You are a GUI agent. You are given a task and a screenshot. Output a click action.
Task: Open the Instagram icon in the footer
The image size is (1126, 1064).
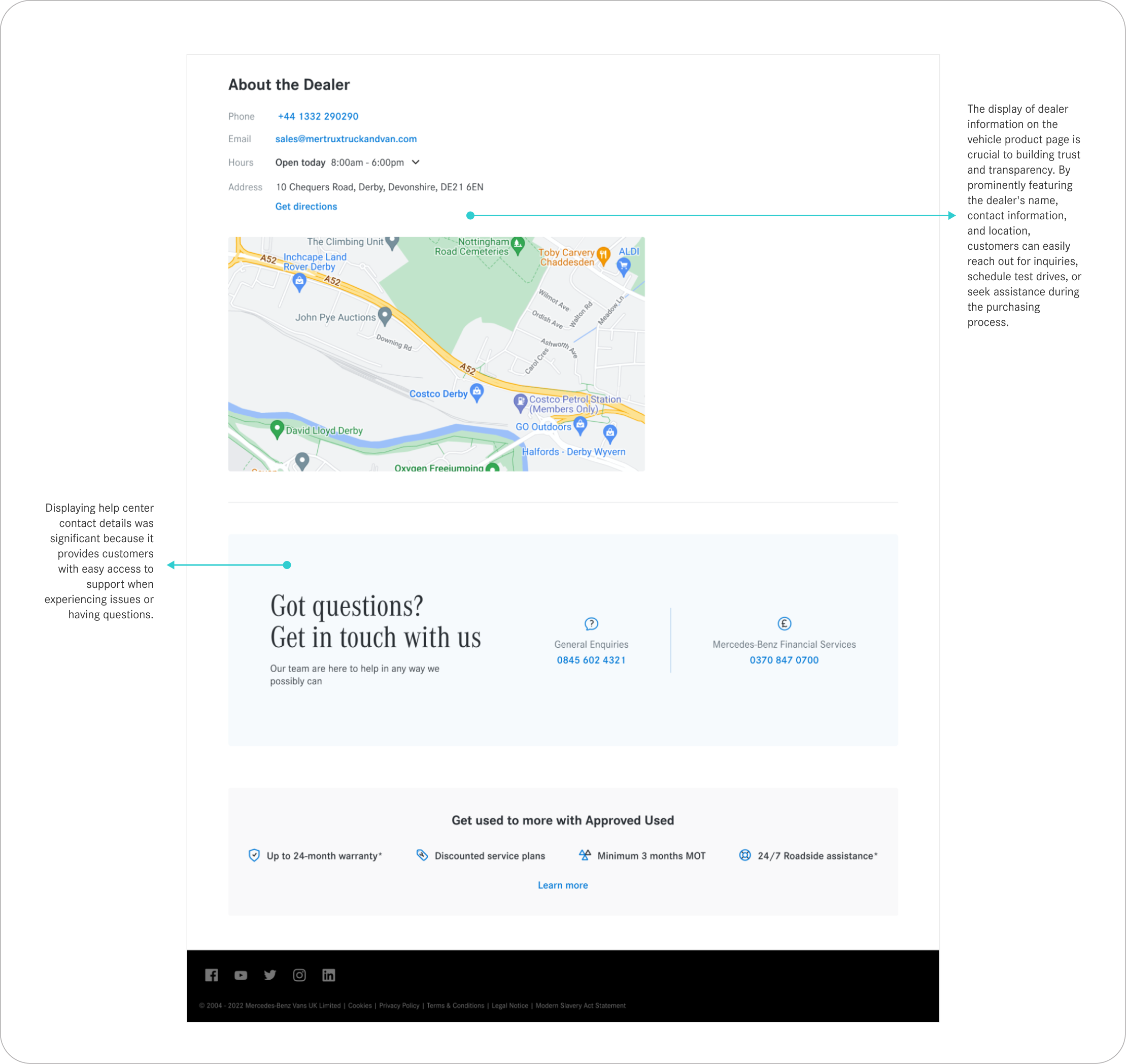[299, 975]
